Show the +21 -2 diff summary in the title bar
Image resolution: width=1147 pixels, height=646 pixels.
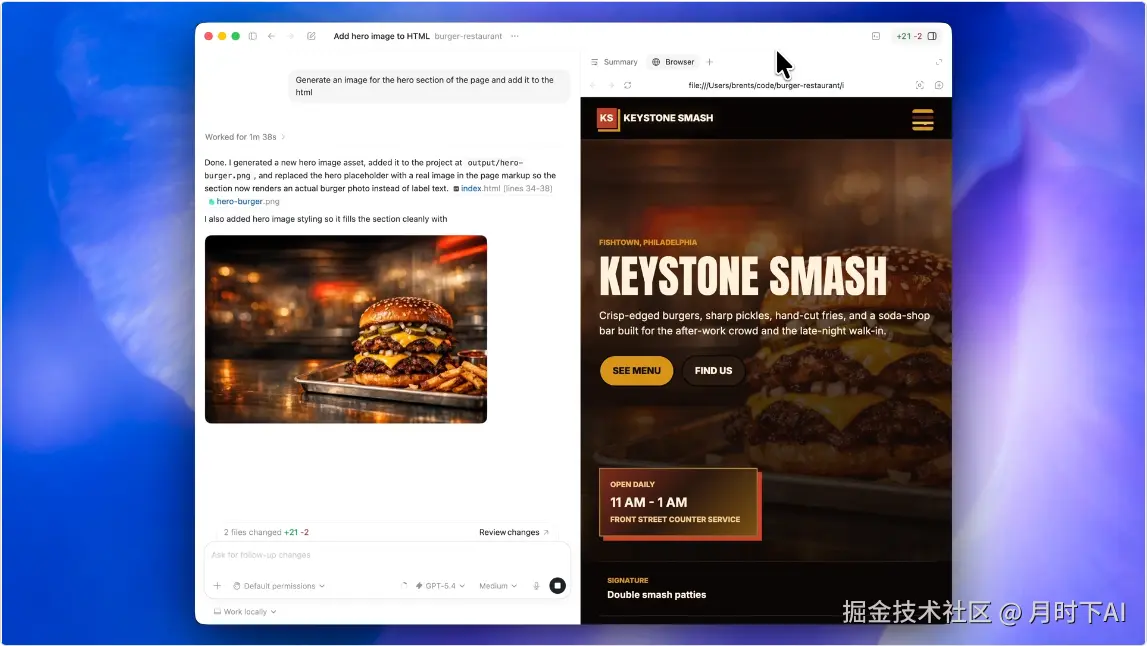click(x=909, y=36)
